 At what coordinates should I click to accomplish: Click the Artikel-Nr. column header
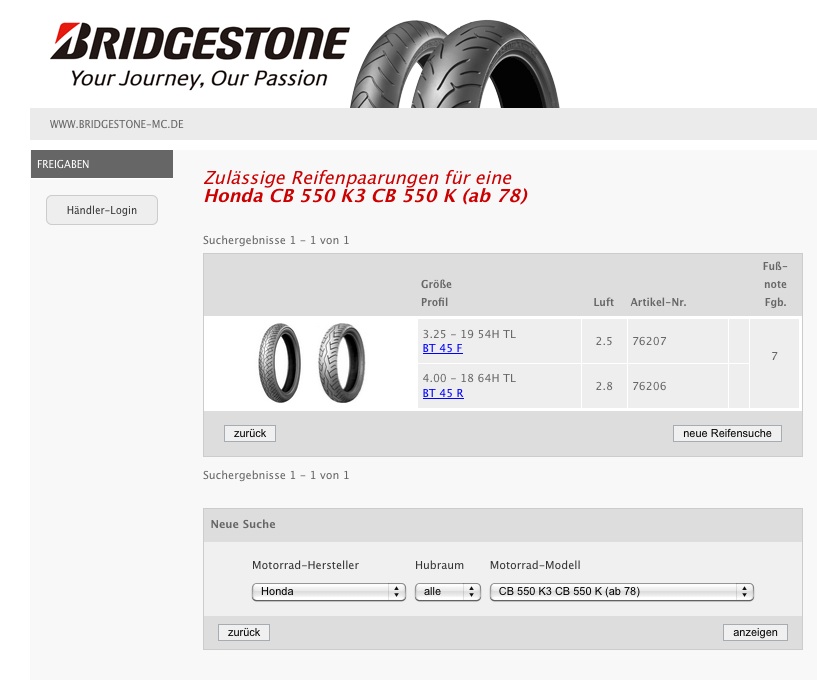pyautogui.click(x=658, y=302)
